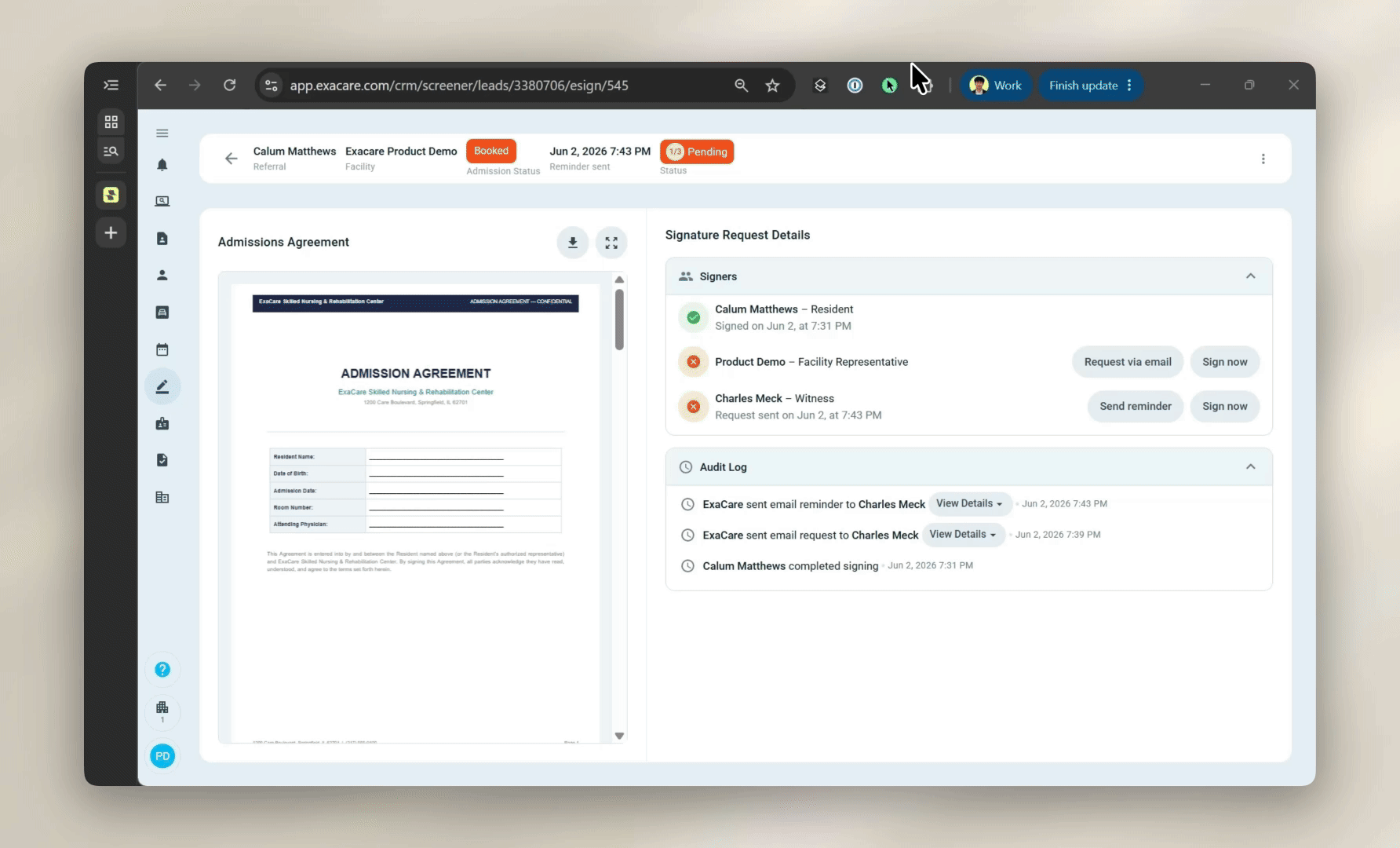The image size is (1400, 848).
Task: Open the help question mark
Action: point(162,669)
